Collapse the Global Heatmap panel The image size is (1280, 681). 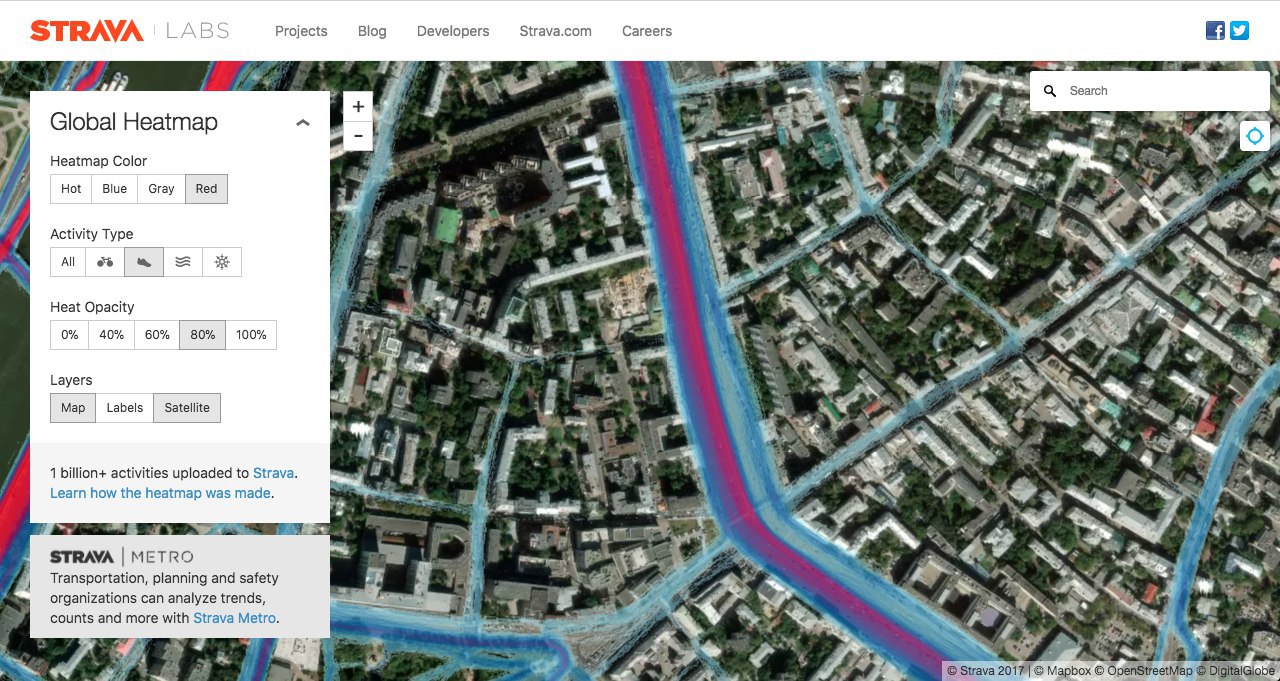tap(303, 122)
